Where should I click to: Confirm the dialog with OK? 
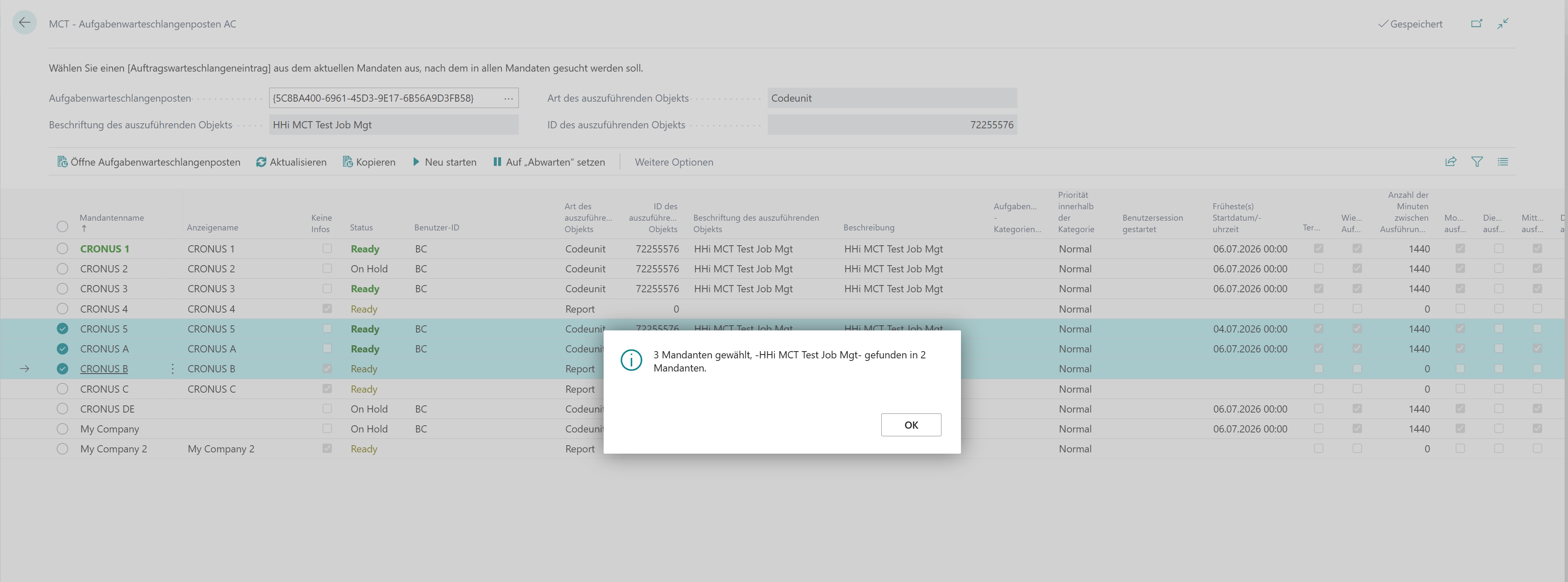point(911,424)
